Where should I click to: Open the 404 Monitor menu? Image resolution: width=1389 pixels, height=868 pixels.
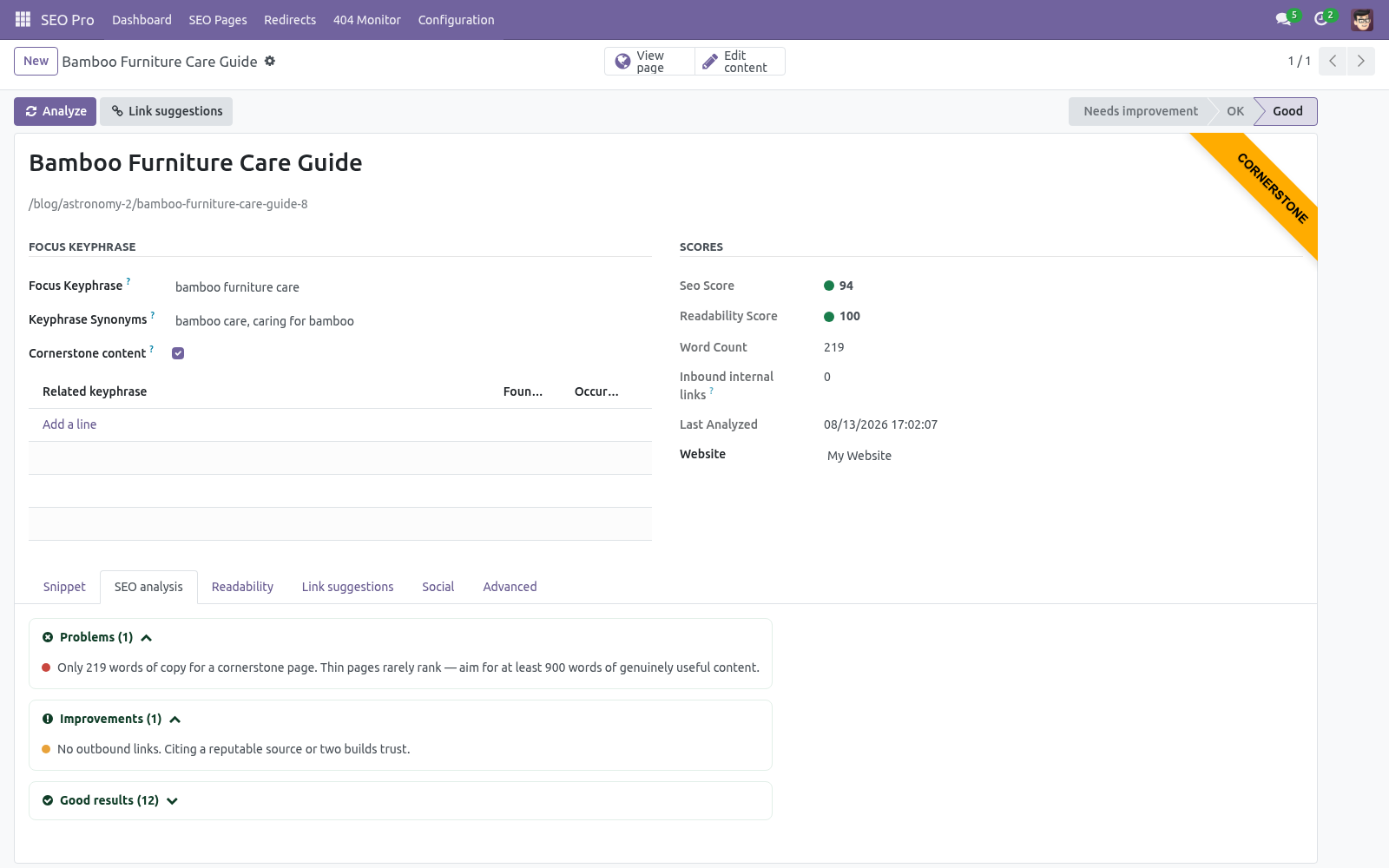[x=367, y=20]
